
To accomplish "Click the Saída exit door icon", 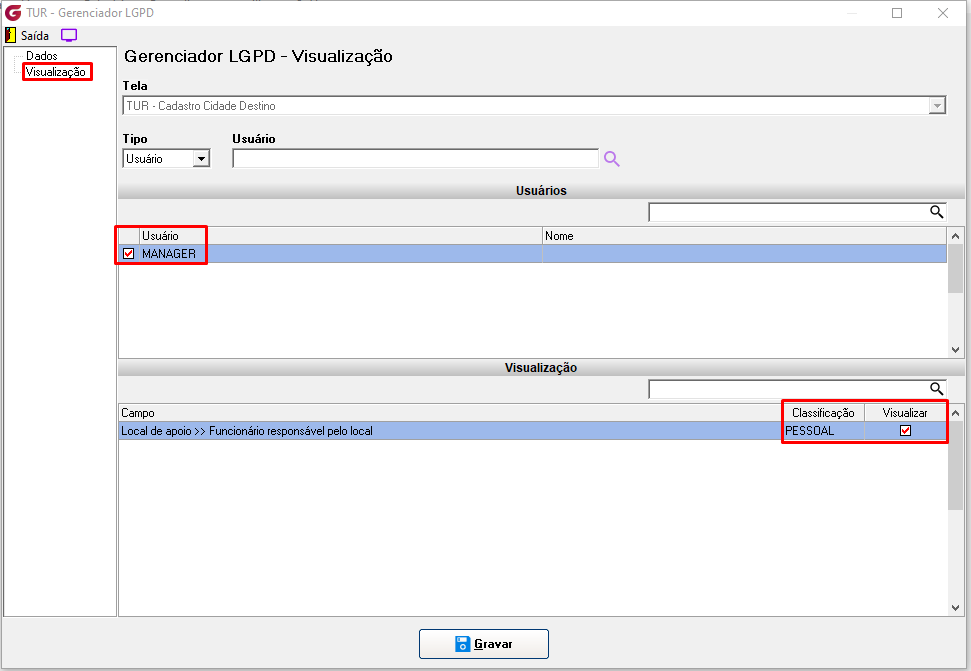I will (x=11, y=35).
